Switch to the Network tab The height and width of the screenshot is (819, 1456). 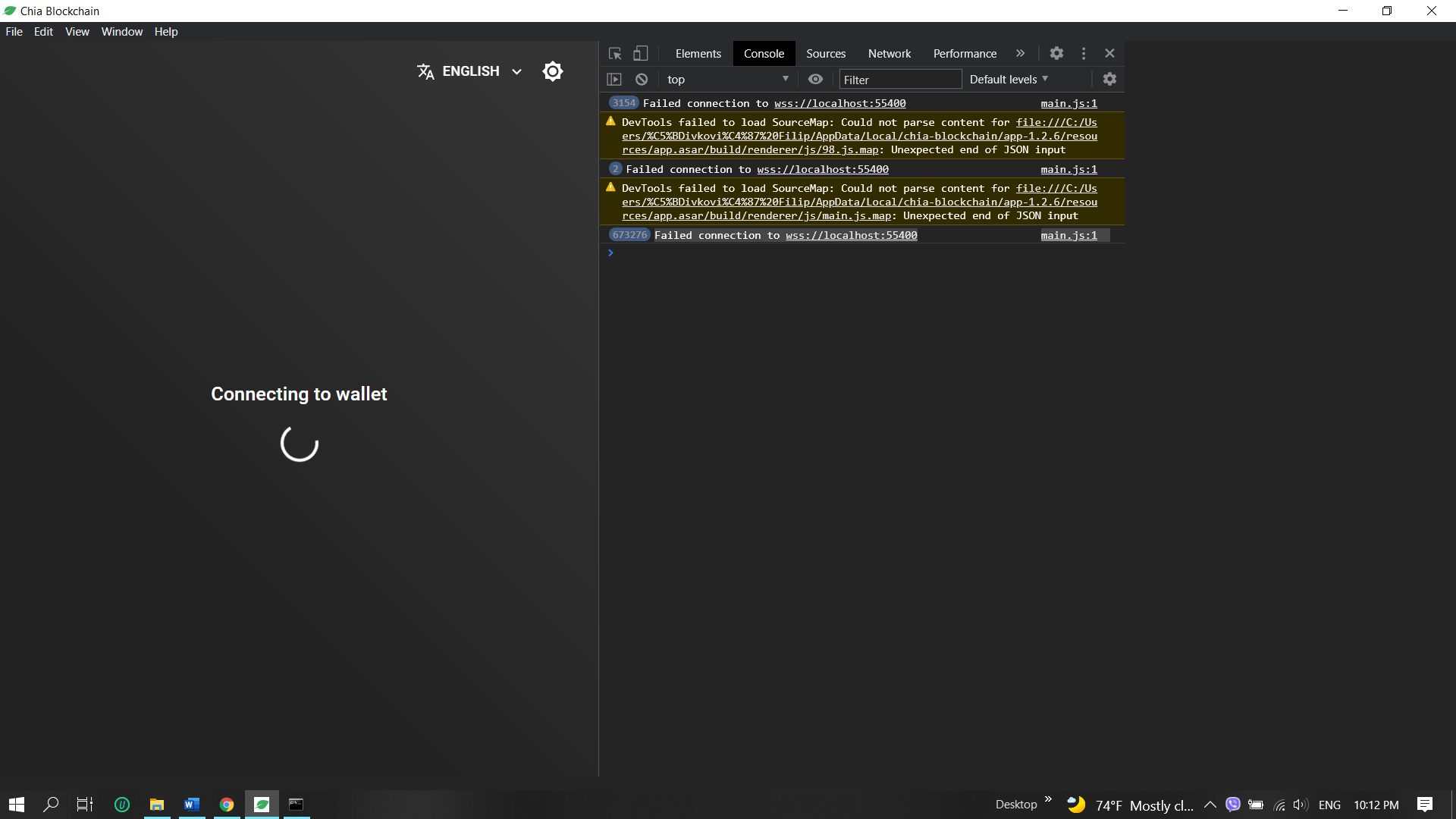(x=889, y=53)
